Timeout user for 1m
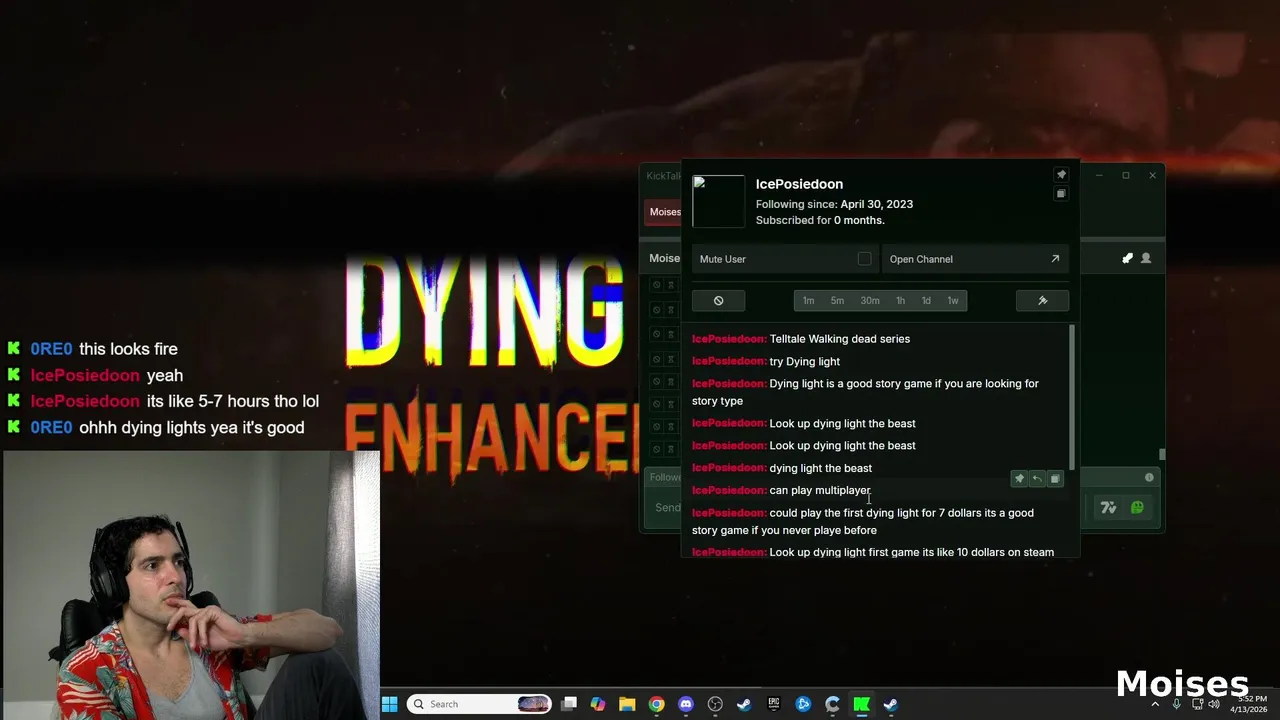 pos(808,300)
